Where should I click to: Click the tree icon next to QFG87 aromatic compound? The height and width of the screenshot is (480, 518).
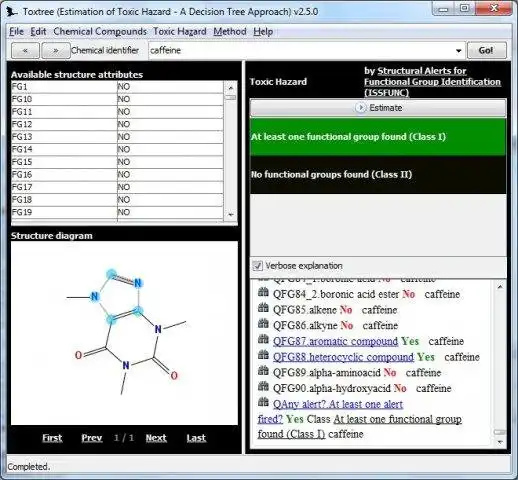(x=263, y=340)
